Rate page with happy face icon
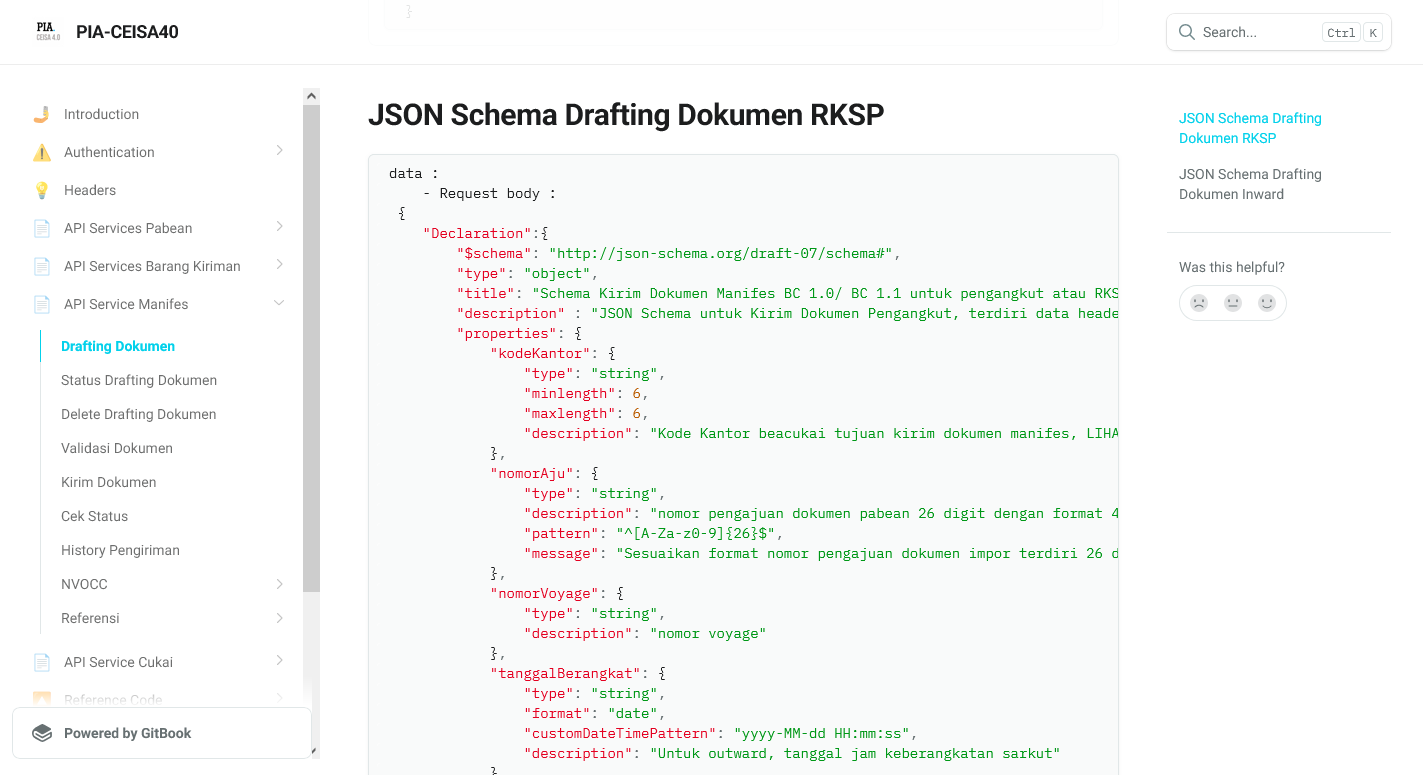Screen dimensions: 1423x775 [1267, 303]
